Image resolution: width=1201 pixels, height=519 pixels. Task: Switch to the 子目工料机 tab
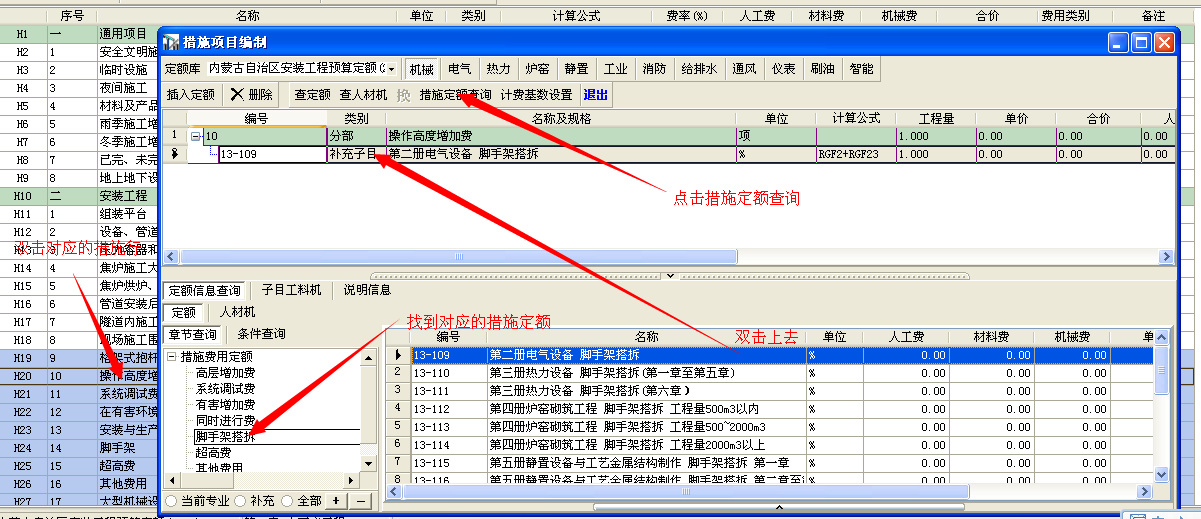pyautogui.click(x=291, y=290)
